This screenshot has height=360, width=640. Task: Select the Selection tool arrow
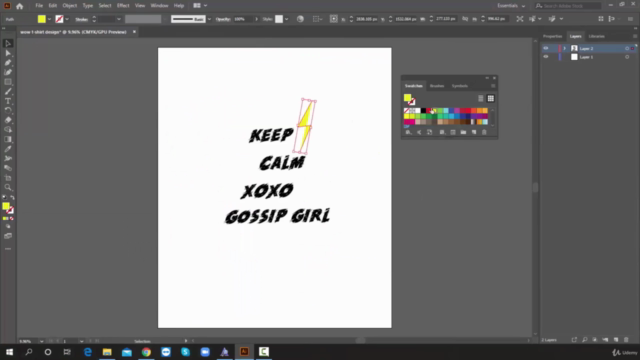point(8,43)
